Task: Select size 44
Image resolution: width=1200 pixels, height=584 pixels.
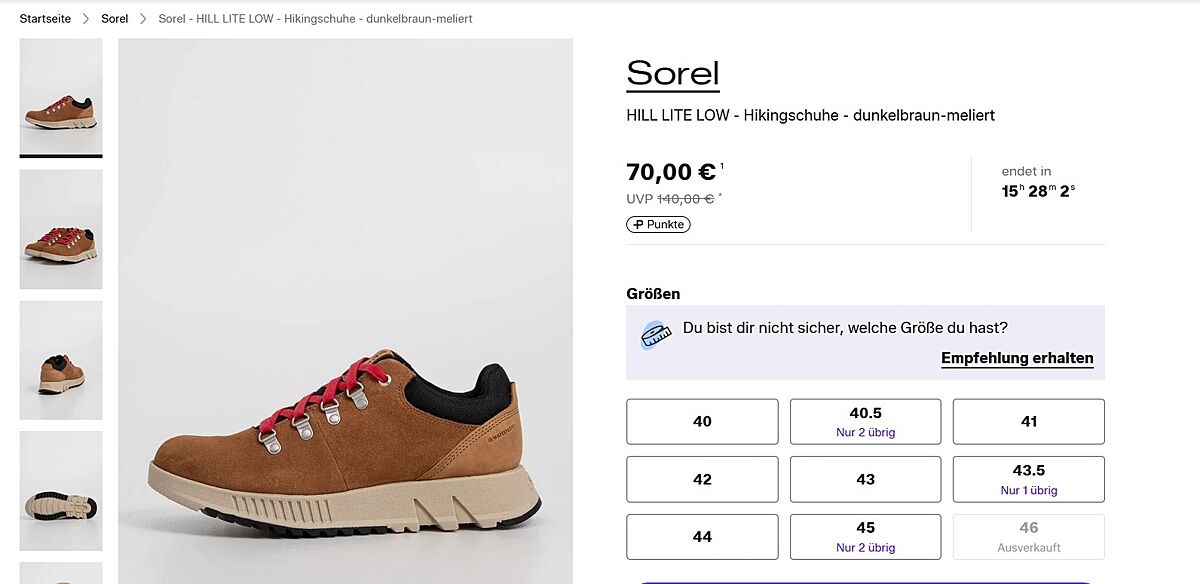Action: coord(702,537)
